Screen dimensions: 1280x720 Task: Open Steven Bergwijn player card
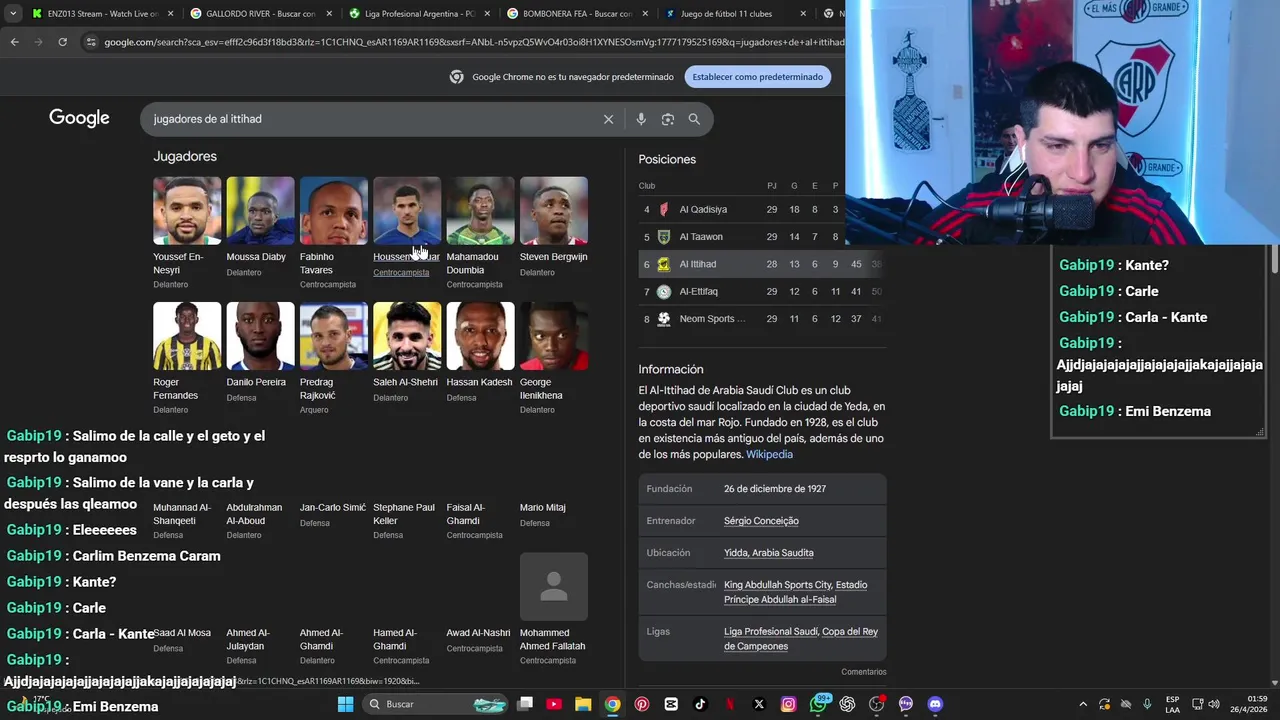point(554,227)
